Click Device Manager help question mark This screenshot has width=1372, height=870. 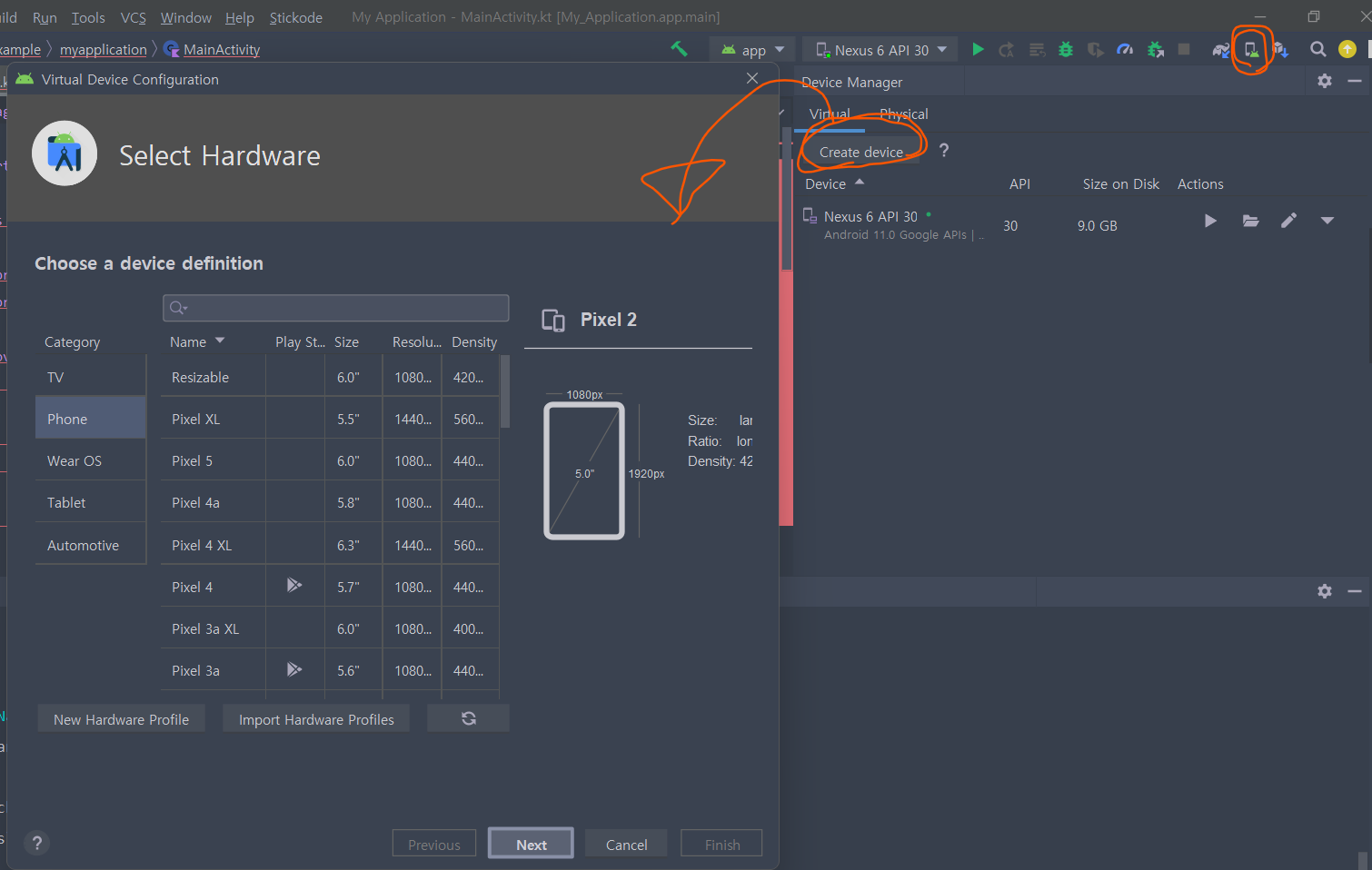[x=944, y=151]
